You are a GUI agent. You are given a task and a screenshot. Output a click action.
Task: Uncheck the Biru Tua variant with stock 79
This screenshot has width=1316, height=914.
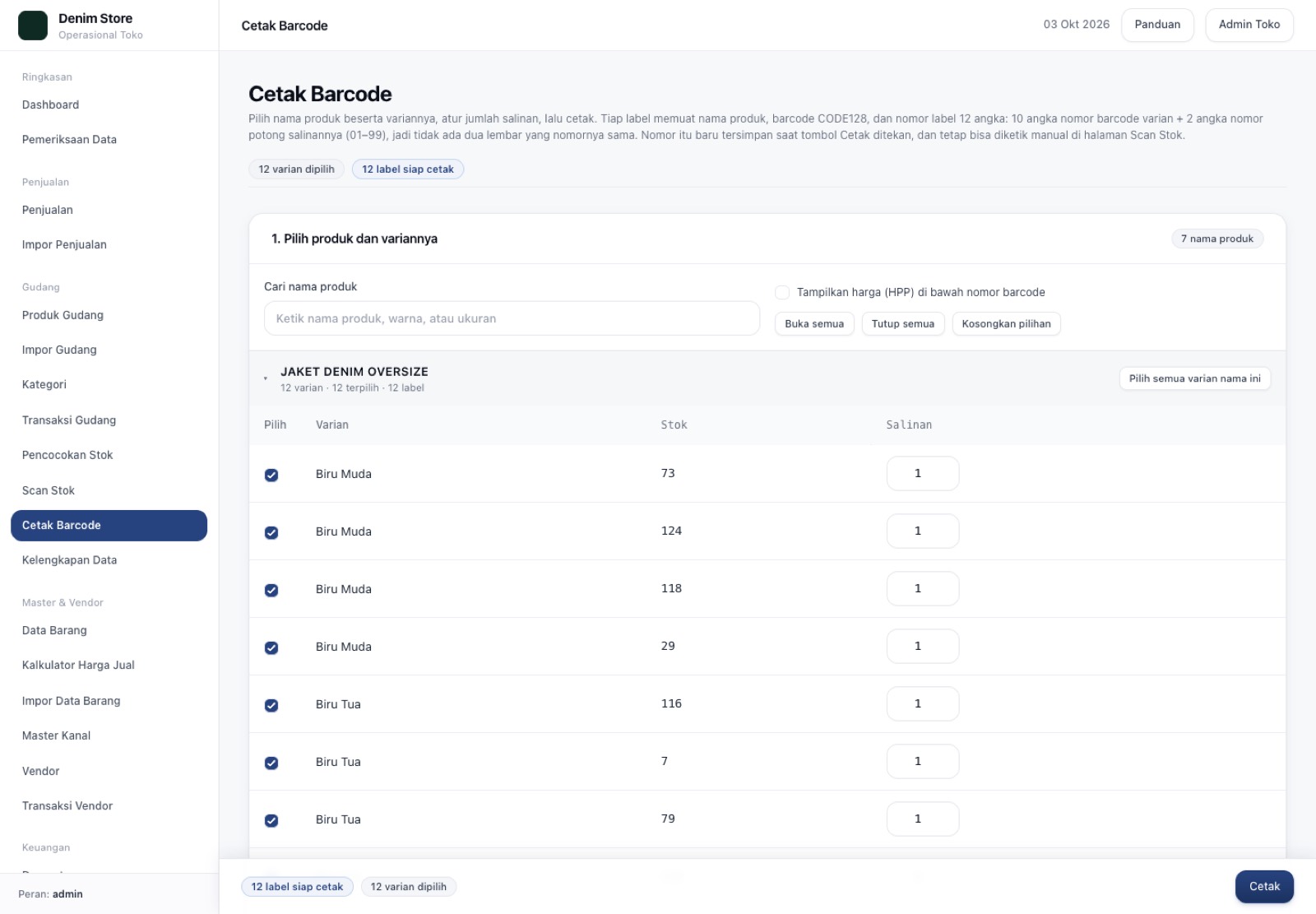(271, 820)
